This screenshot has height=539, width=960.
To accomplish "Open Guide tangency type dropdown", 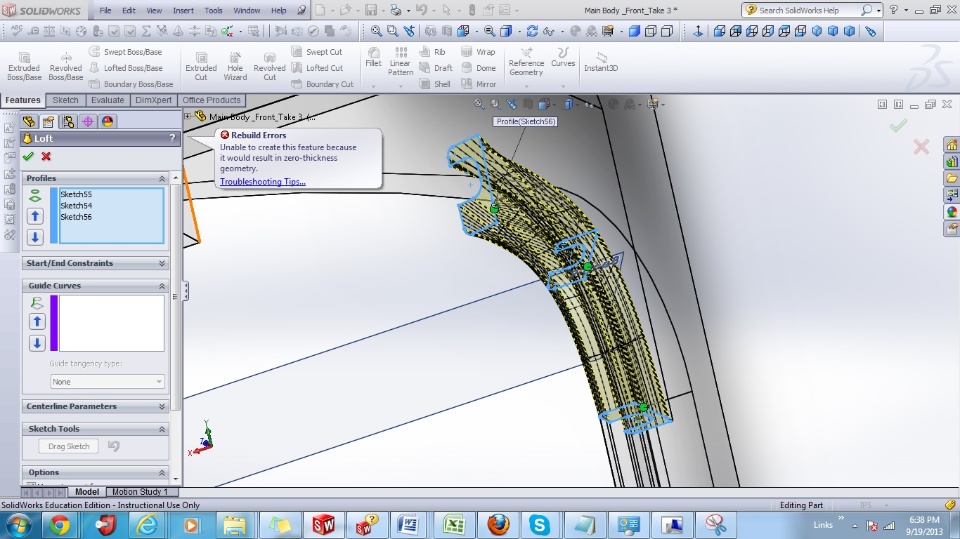I will pyautogui.click(x=107, y=382).
